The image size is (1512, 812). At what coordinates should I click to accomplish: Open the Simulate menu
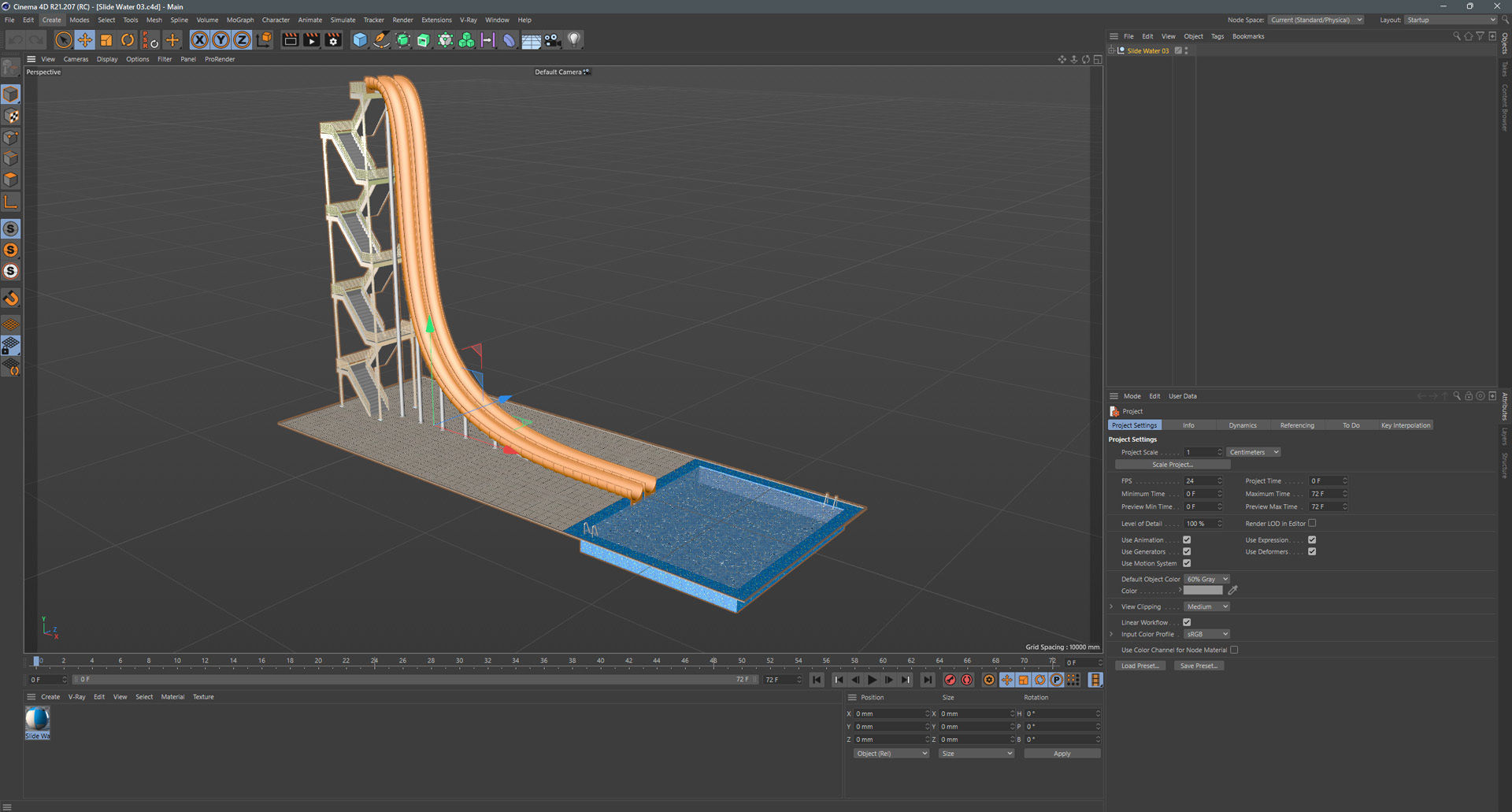tap(343, 20)
